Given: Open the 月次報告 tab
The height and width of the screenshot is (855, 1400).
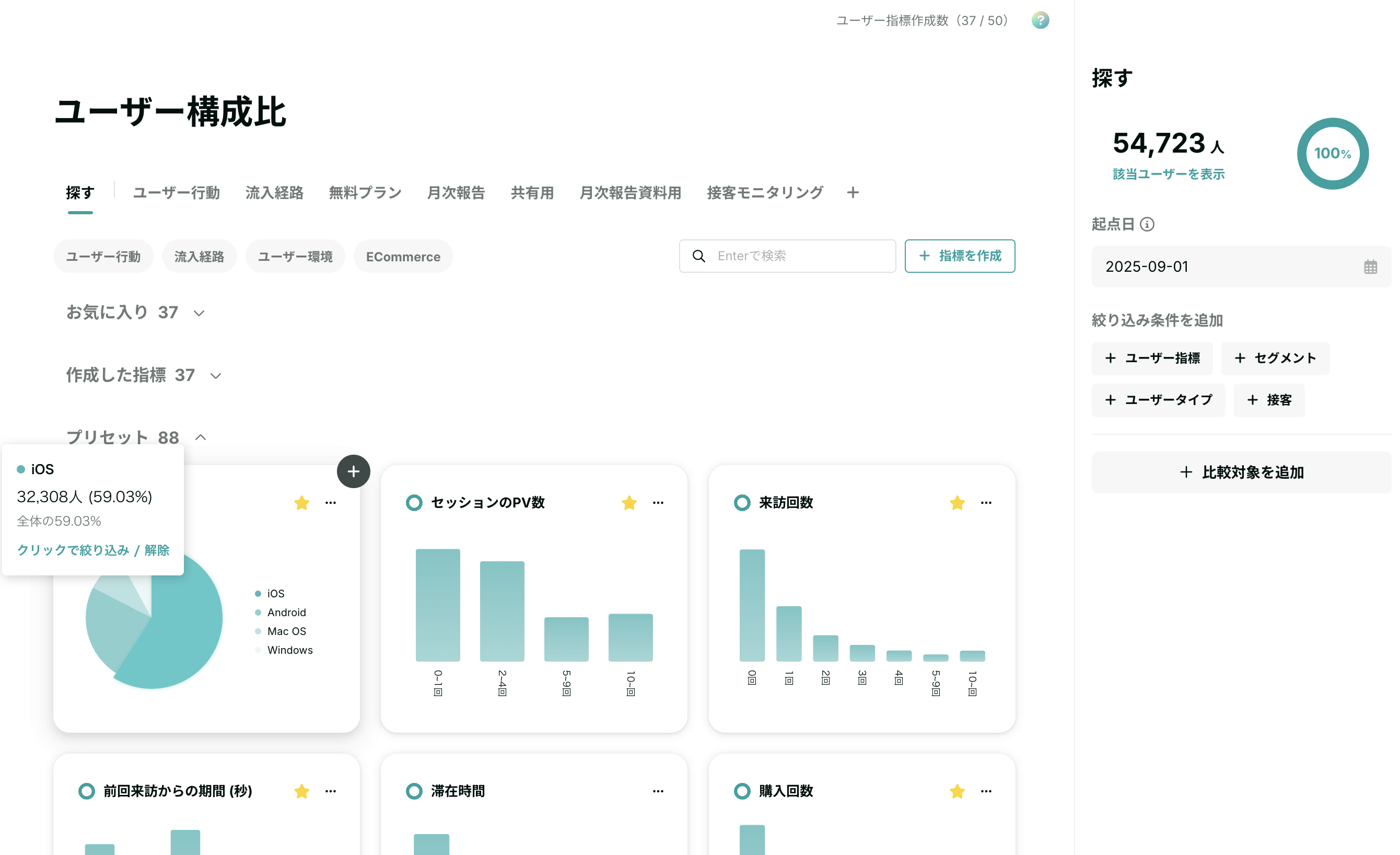Looking at the screenshot, I should click(456, 193).
